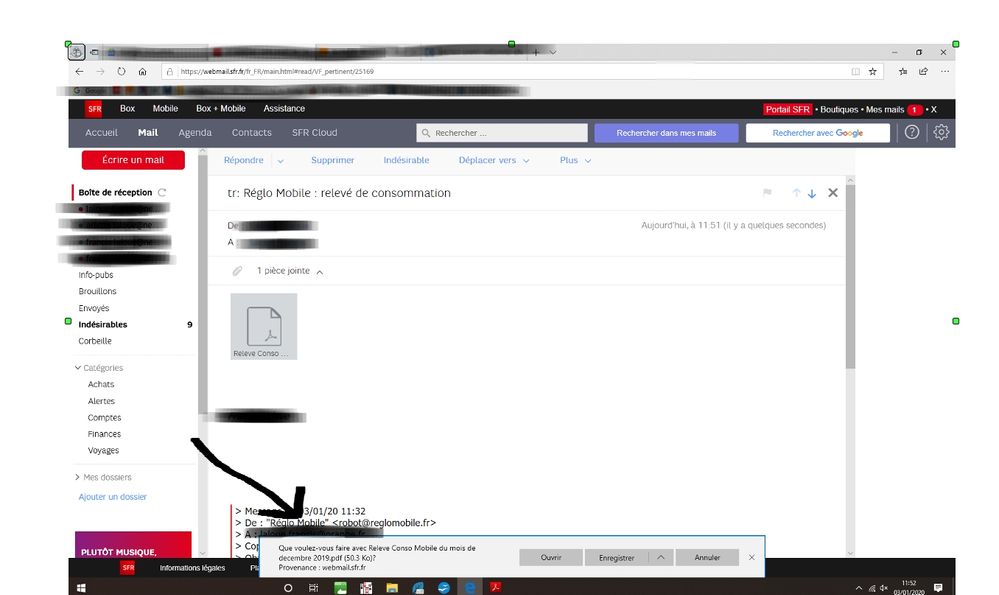Click Ajouter un dossier
Screen dimensions: 999x595
[112, 497]
